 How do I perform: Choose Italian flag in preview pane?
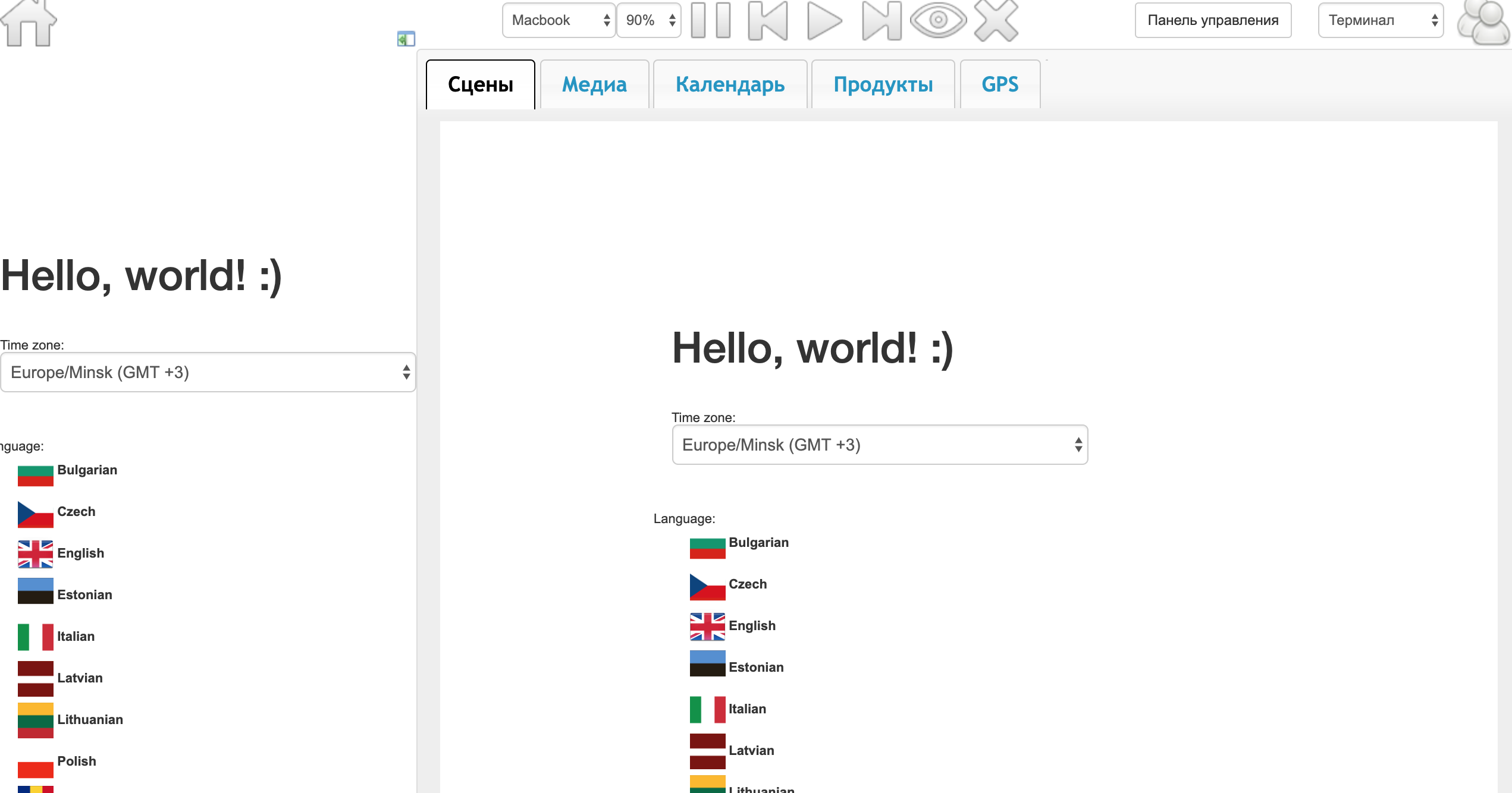tap(708, 709)
